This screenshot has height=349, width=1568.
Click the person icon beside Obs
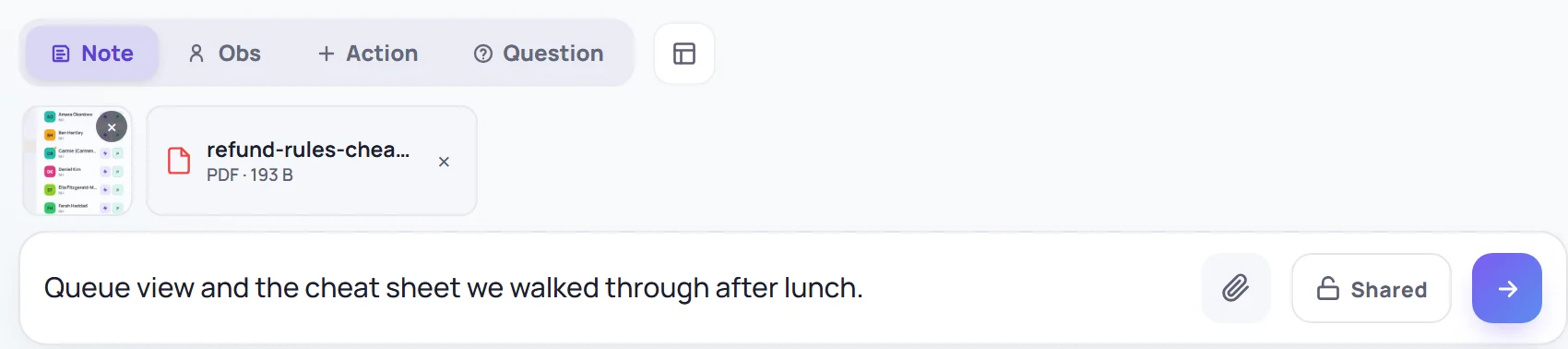pyautogui.click(x=196, y=54)
